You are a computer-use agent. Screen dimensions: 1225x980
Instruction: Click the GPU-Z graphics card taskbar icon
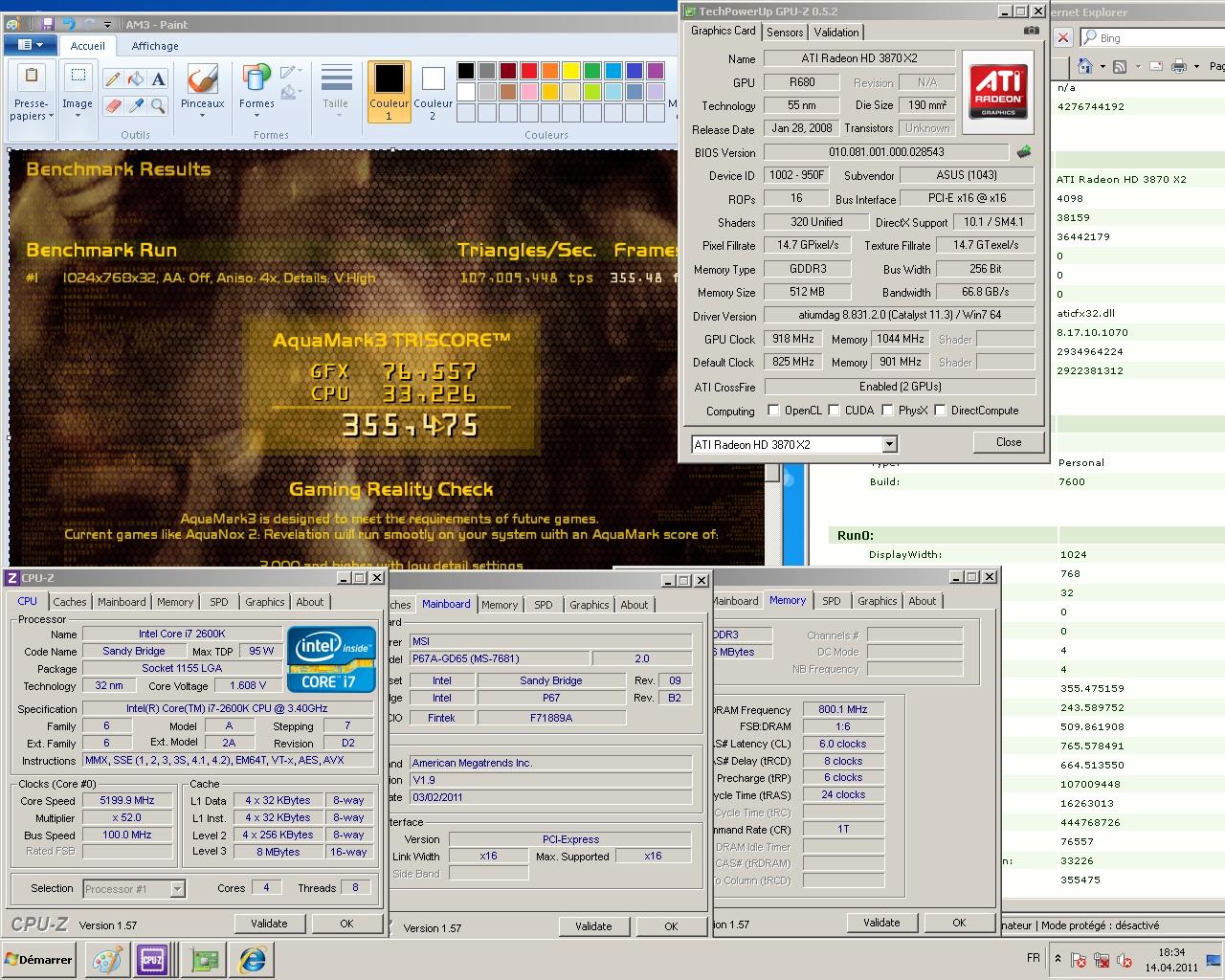click(x=203, y=959)
